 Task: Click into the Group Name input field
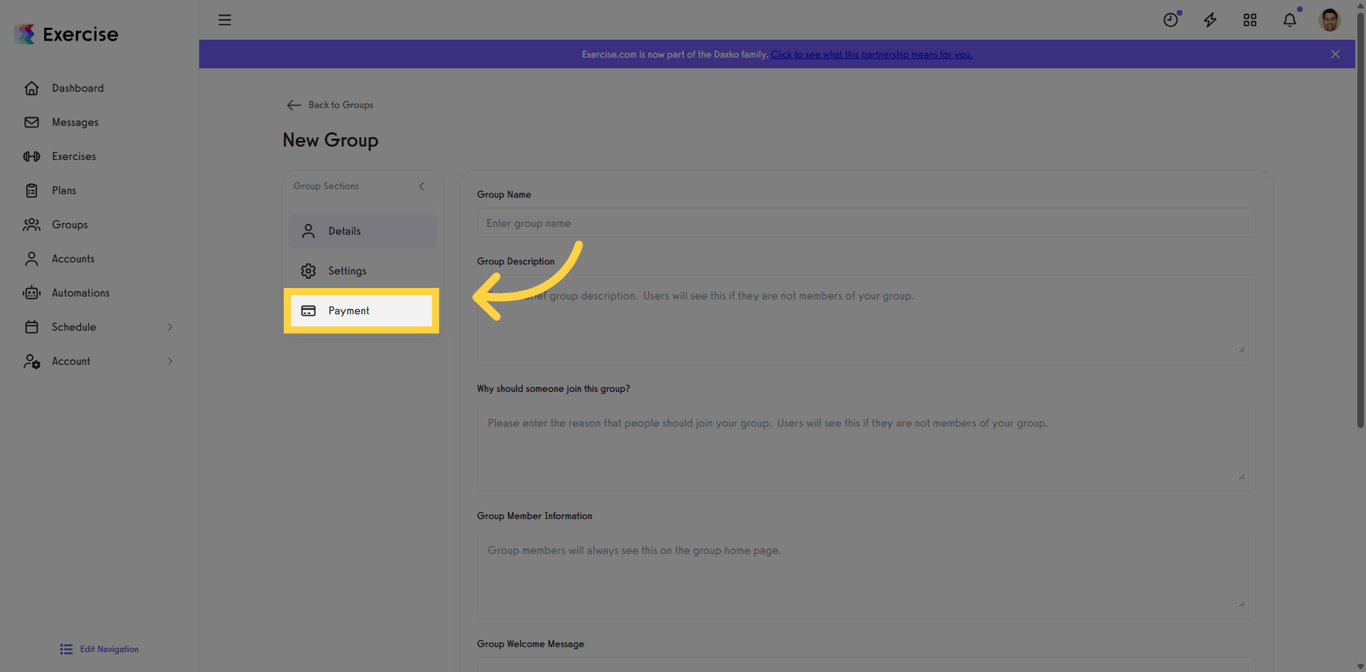pos(865,222)
